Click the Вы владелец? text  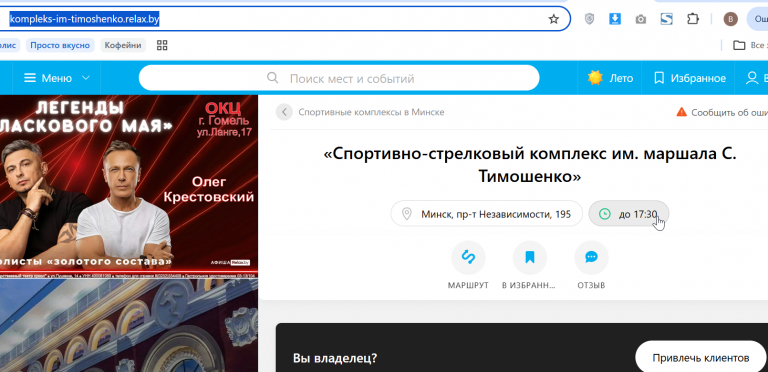pos(335,358)
